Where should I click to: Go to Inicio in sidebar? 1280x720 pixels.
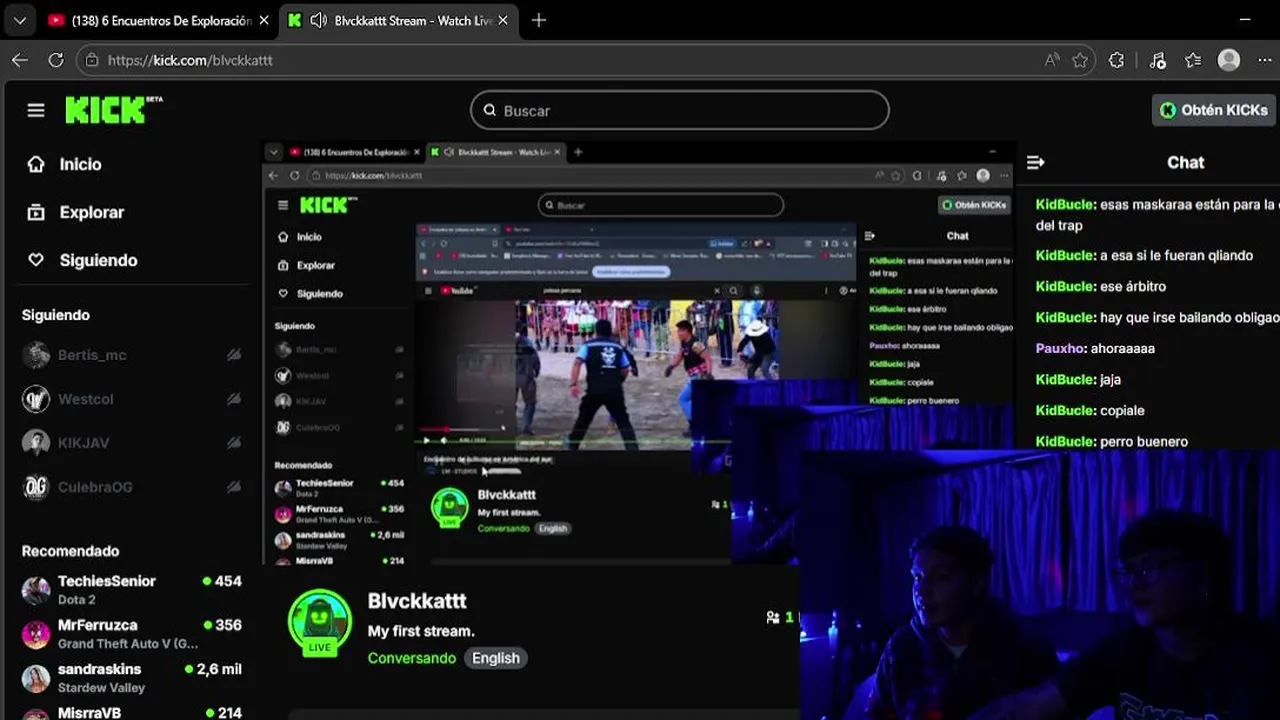80,164
